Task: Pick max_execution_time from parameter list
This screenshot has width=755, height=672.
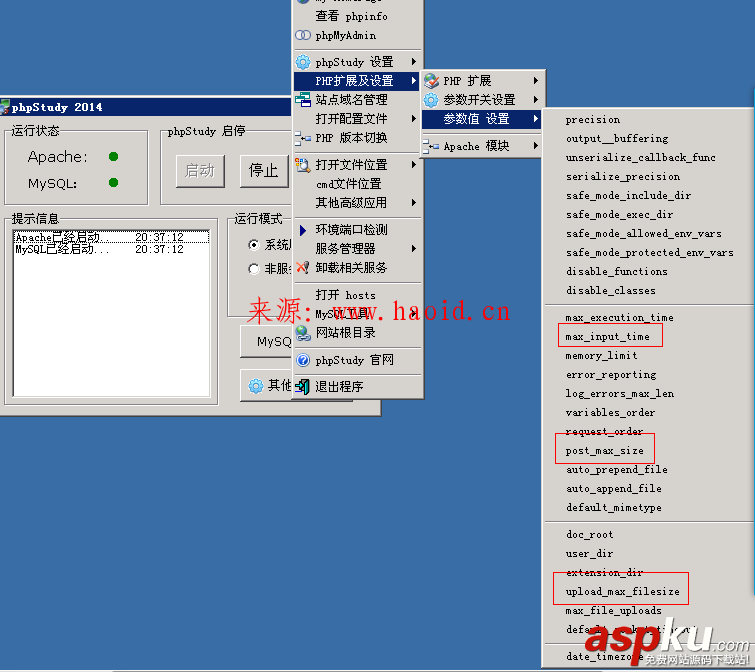Action: 619,317
